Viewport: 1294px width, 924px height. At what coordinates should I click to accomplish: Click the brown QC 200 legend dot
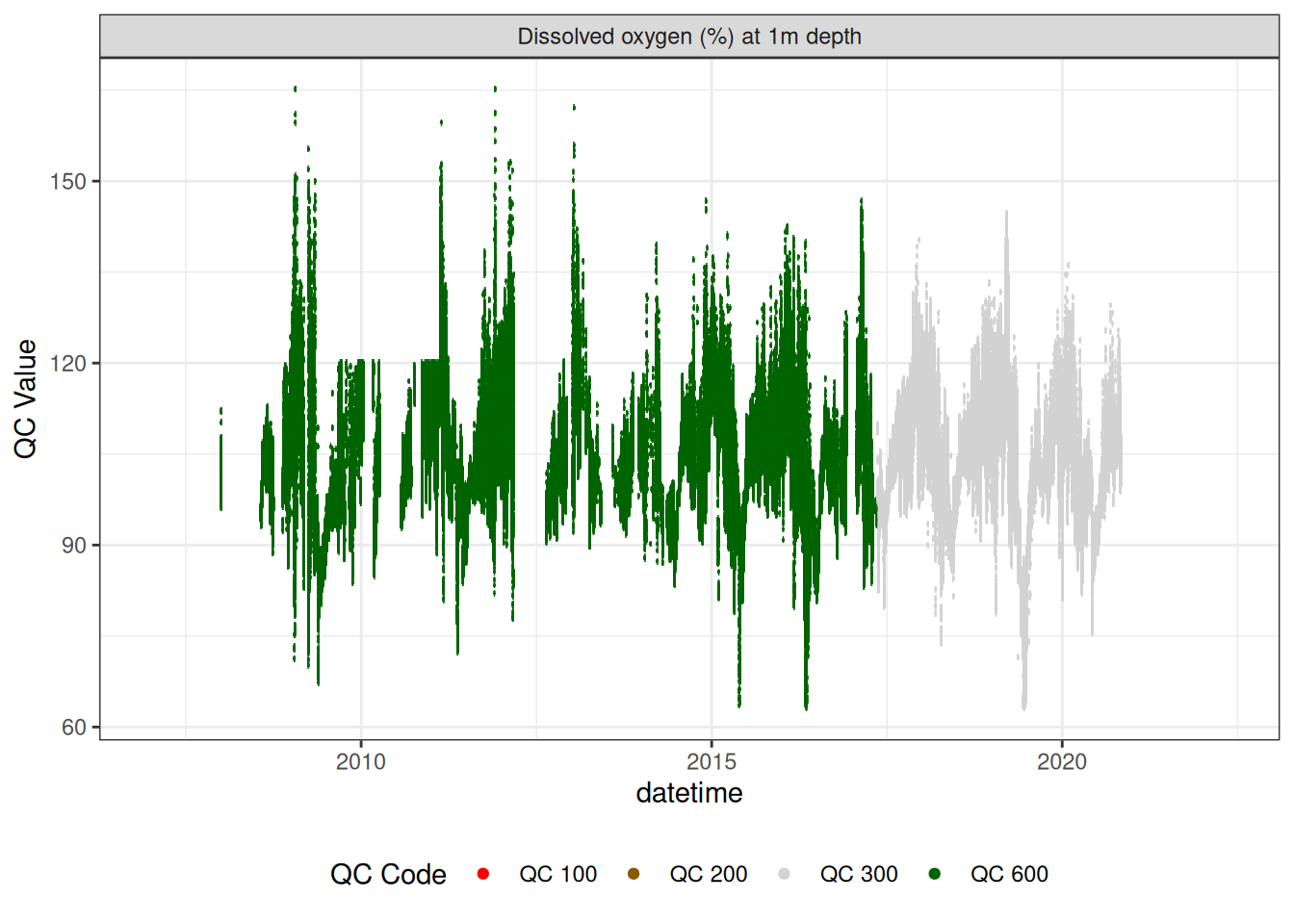[634, 874]
